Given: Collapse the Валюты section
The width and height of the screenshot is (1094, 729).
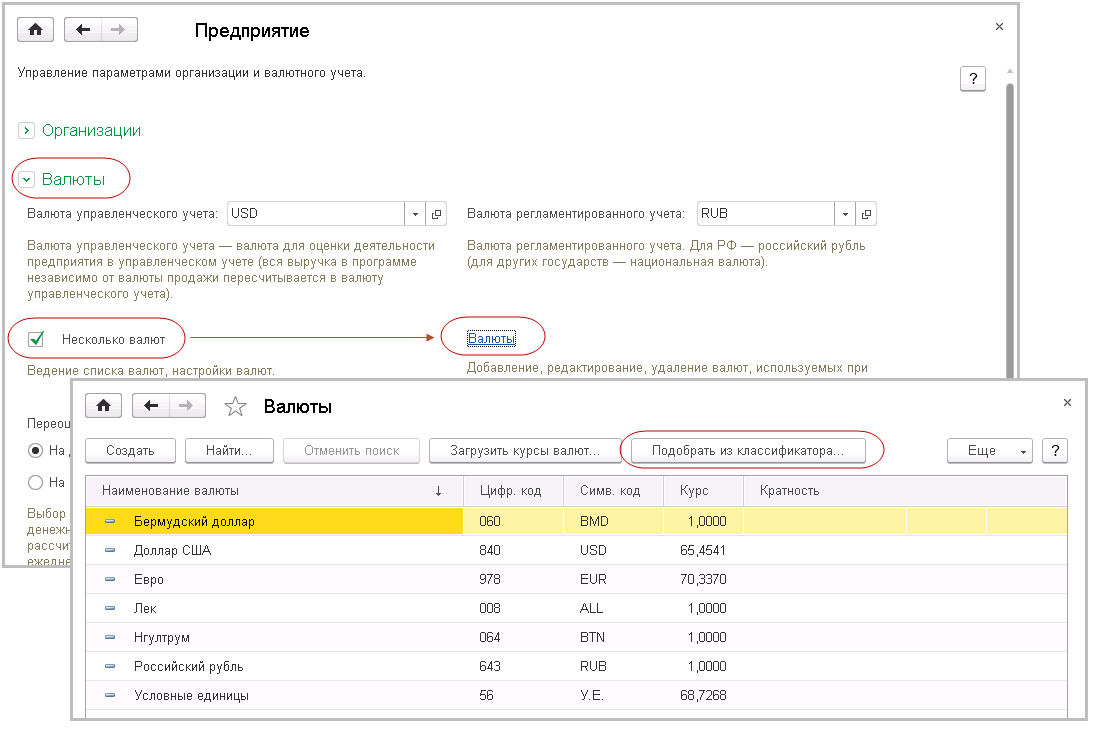Looking at the screenshot, I should pyautogui.click(x=27, y=180).
